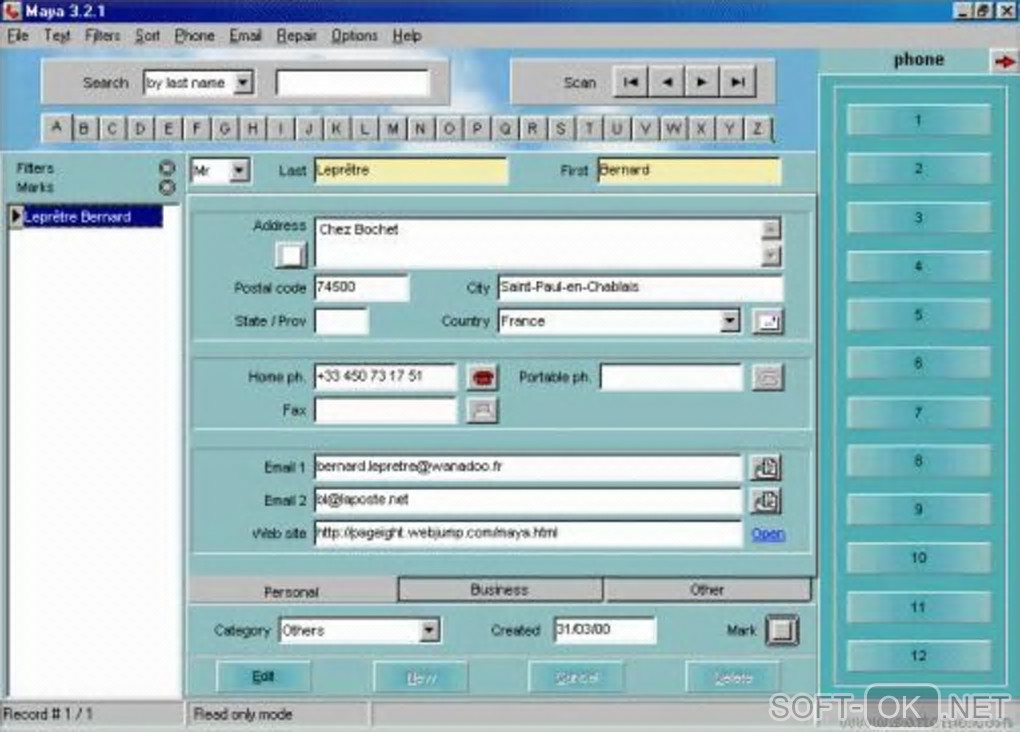The width and height of the screenshot is (1020, 732).
Task: Open the Filters menu
Action: [103, 36]
